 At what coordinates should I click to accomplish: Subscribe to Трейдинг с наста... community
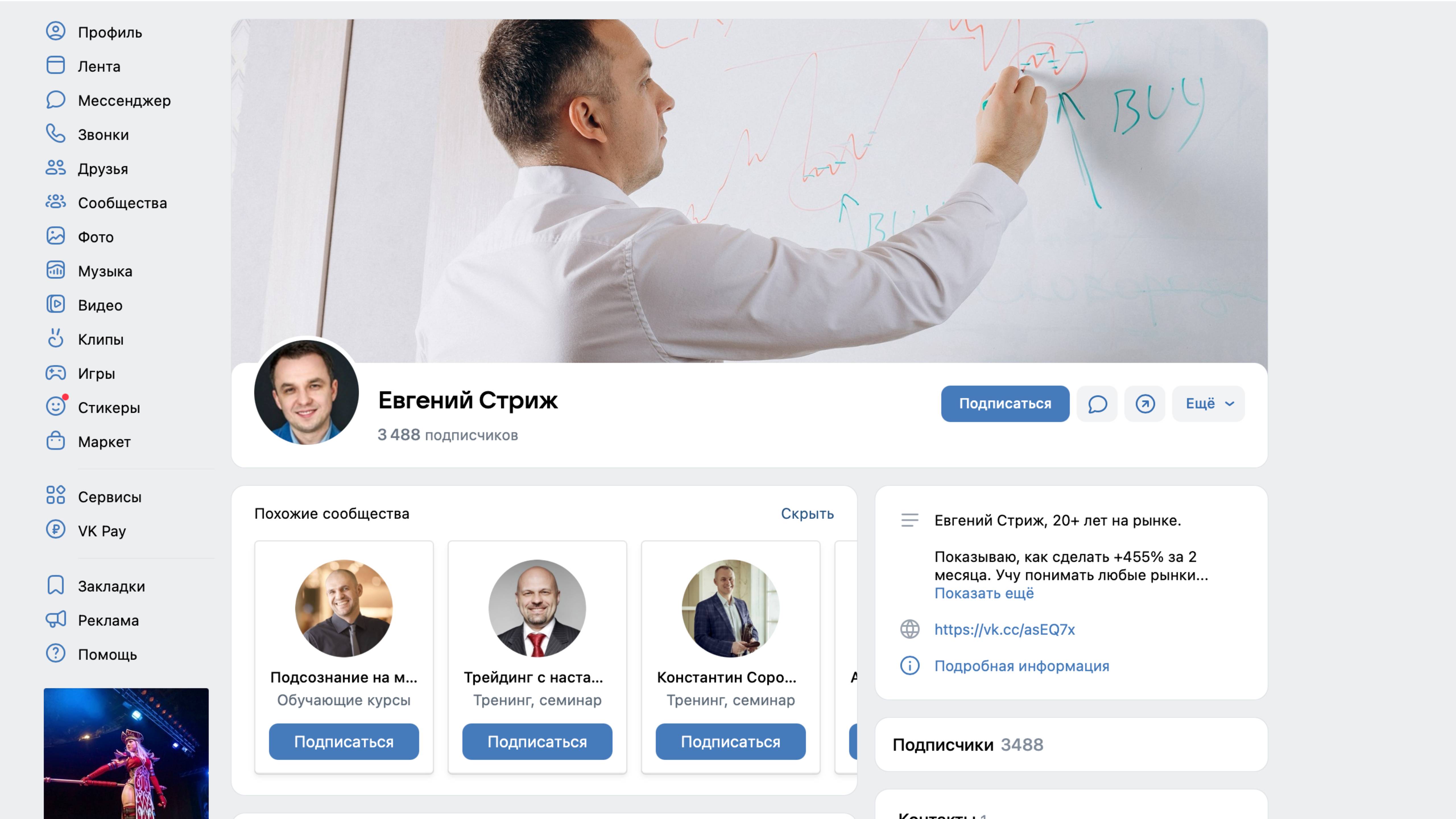tap(537, 742)
